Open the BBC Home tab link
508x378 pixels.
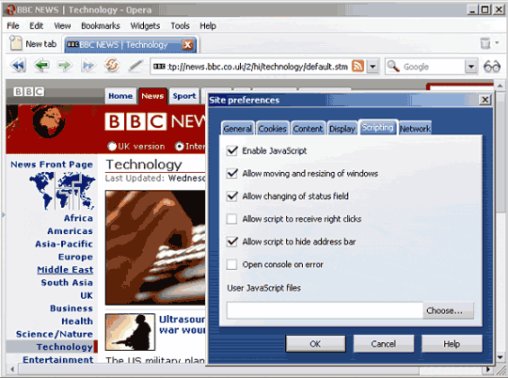120,96
